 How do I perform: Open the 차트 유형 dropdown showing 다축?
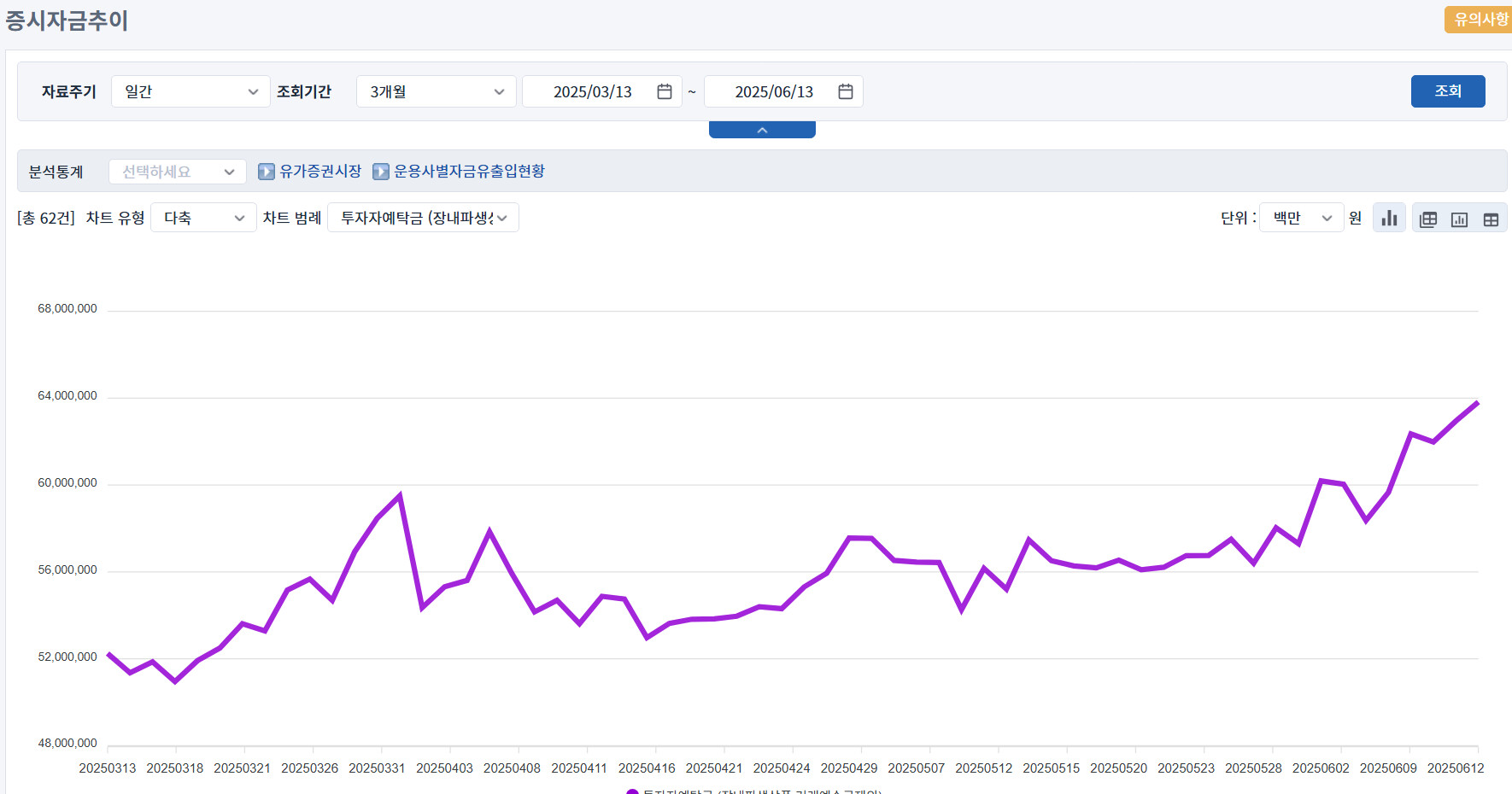[203, 218]
